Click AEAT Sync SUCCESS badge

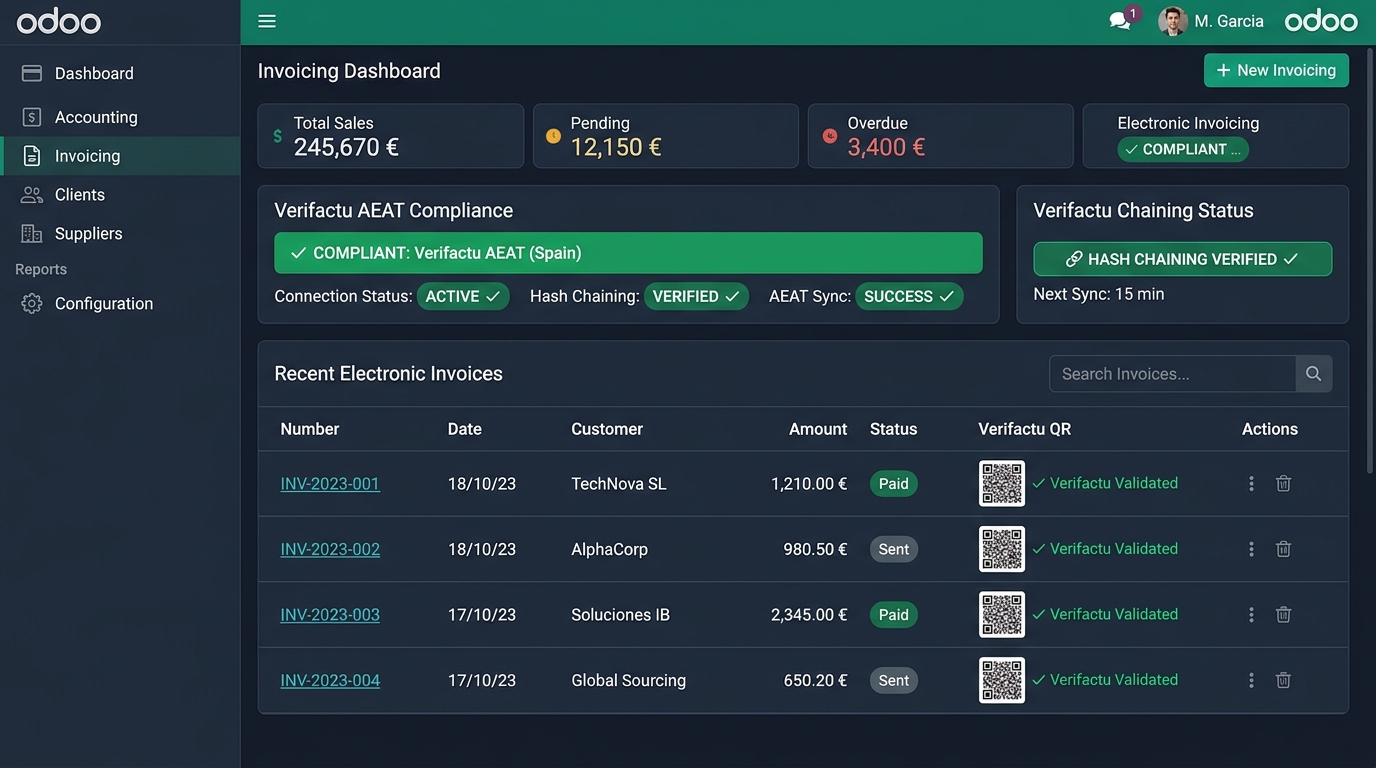tap(909, 297)
